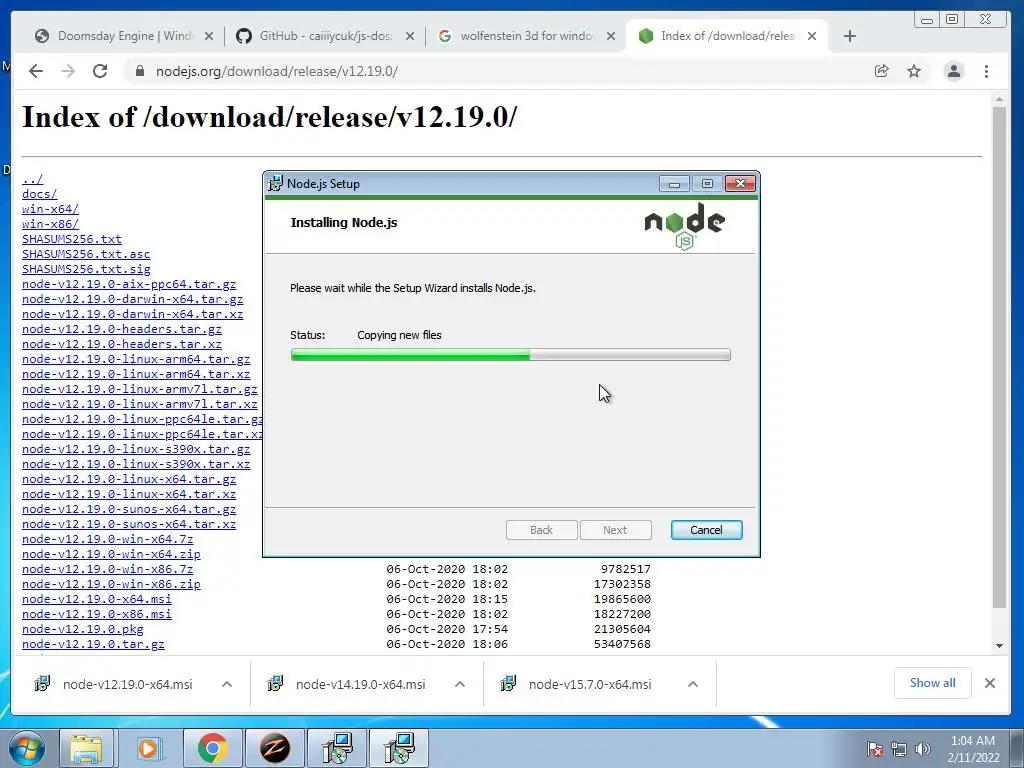The width and height of the screenshot is (1024, 768).
Task: Close the wolfenstein 3d search tab
Action: (611, 36)
